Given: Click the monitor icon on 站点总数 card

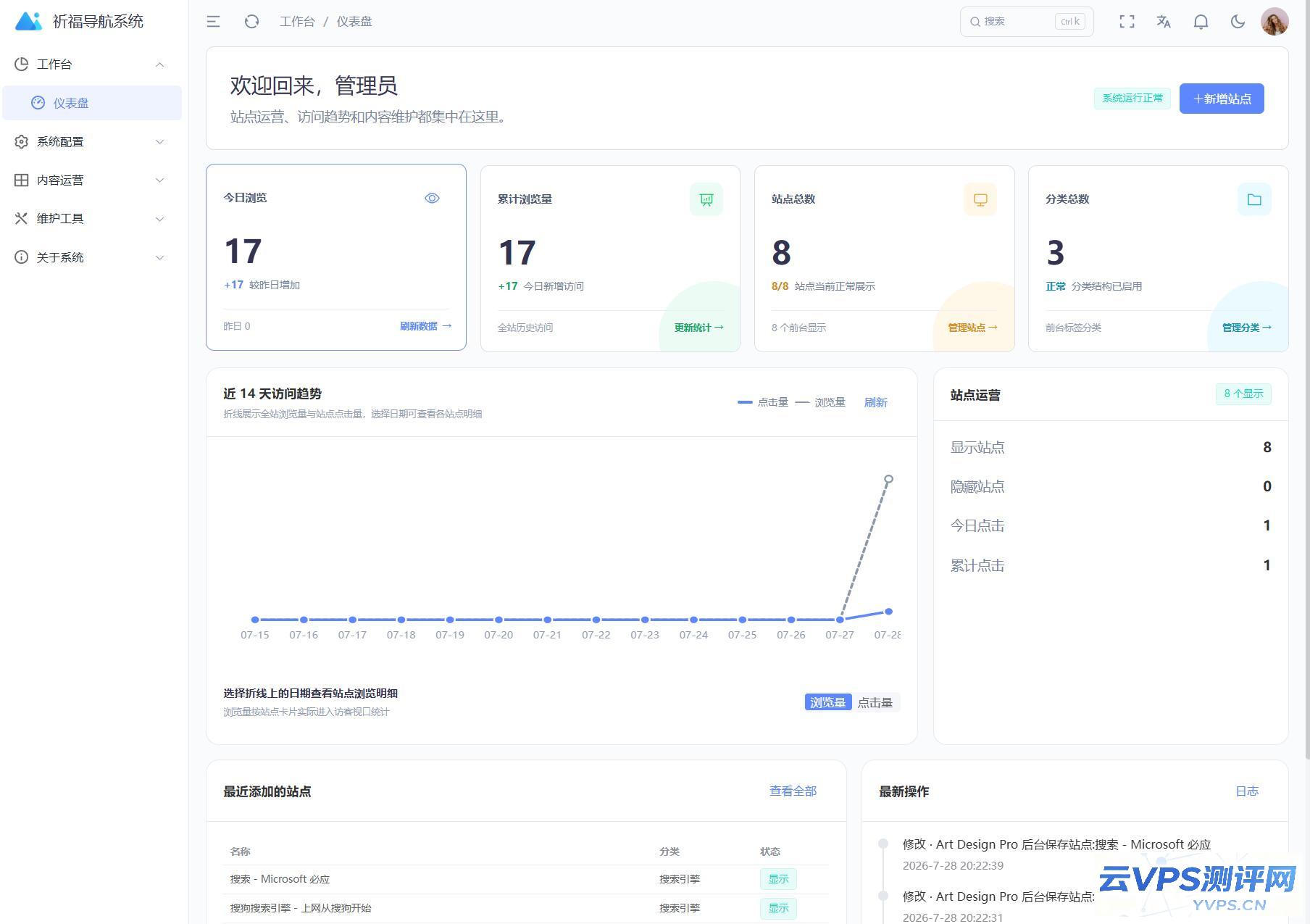Looking at the screenshot, I should [980, 199].
